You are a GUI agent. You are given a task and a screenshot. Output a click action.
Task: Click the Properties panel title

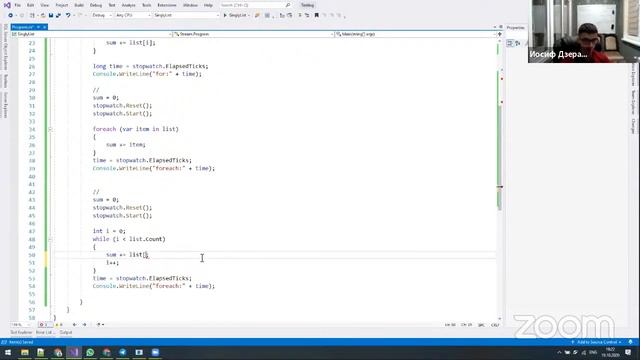point(516,28)
